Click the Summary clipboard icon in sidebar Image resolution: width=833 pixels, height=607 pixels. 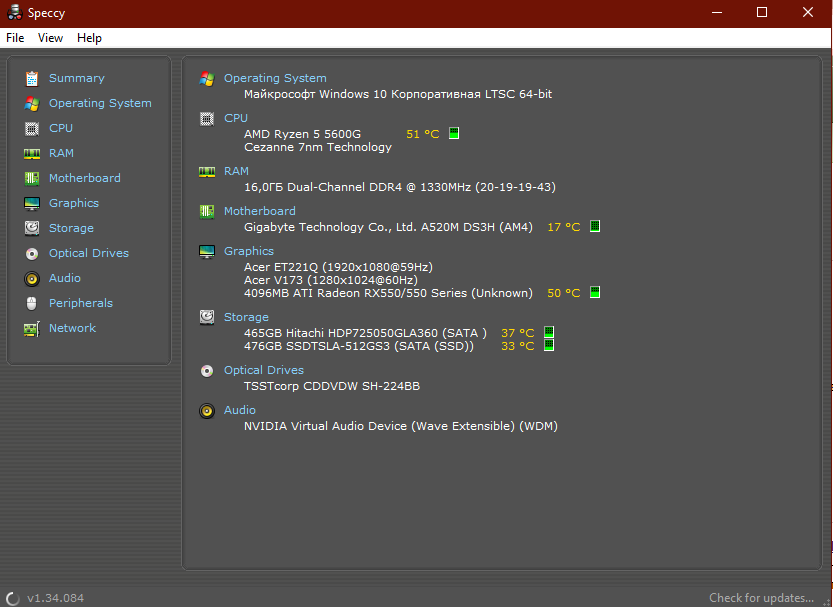32,79
